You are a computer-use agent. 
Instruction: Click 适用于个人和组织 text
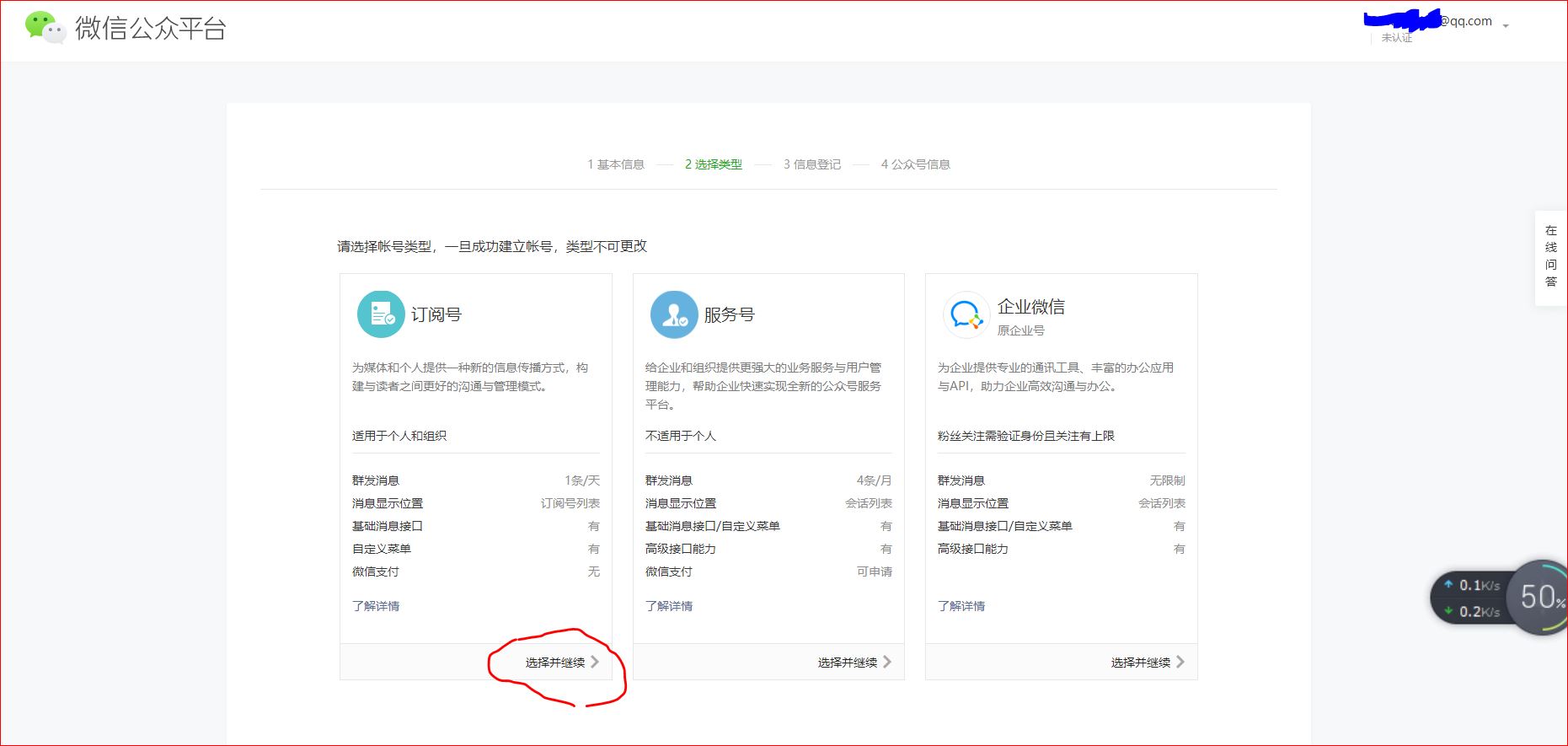pyautogui.click(x=399, y=436)
